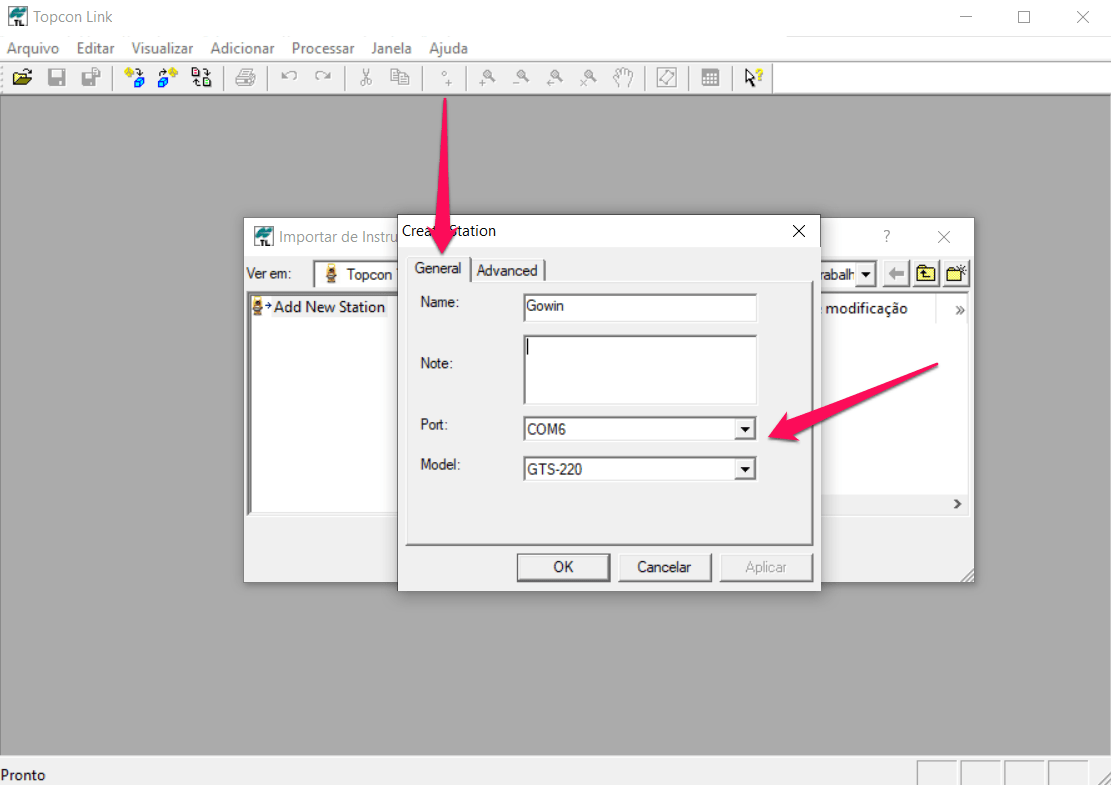Click the Zoom Out magnifier icon
Image resolution: width=1111 pixels, height=785 pixels.
521,77
